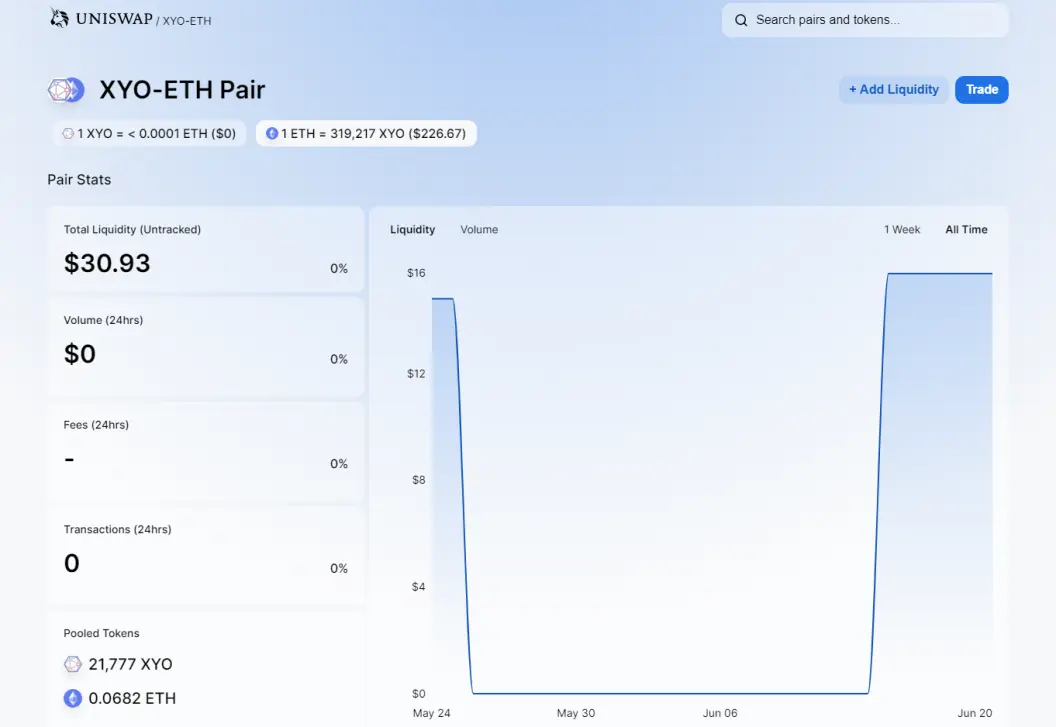Click the Pooled Tokens label
This screenshot has width=1056, height=727.
point(101,633)
